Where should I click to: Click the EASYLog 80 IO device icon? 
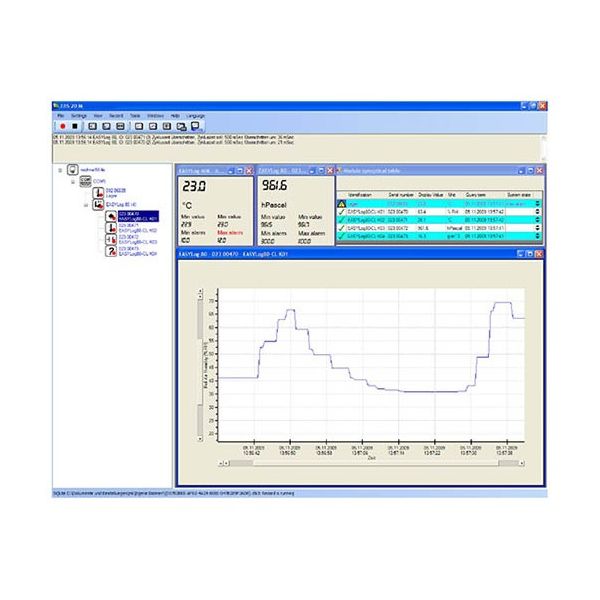[x=98, y=204]
